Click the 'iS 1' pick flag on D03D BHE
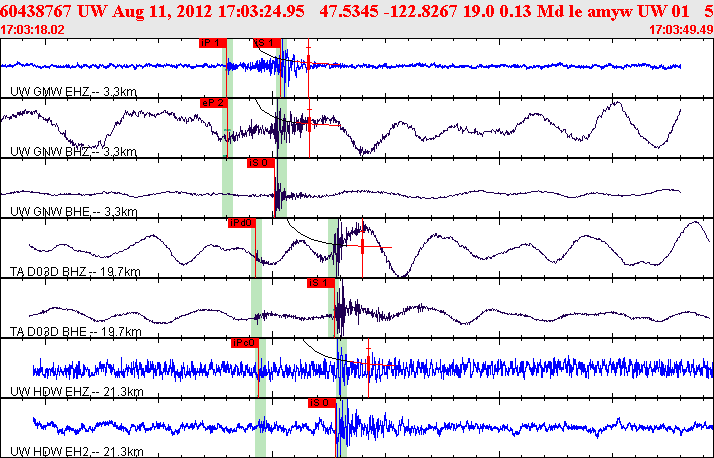Image resolution: width=714 pixels, height=458 pixels. coord(321,283)
